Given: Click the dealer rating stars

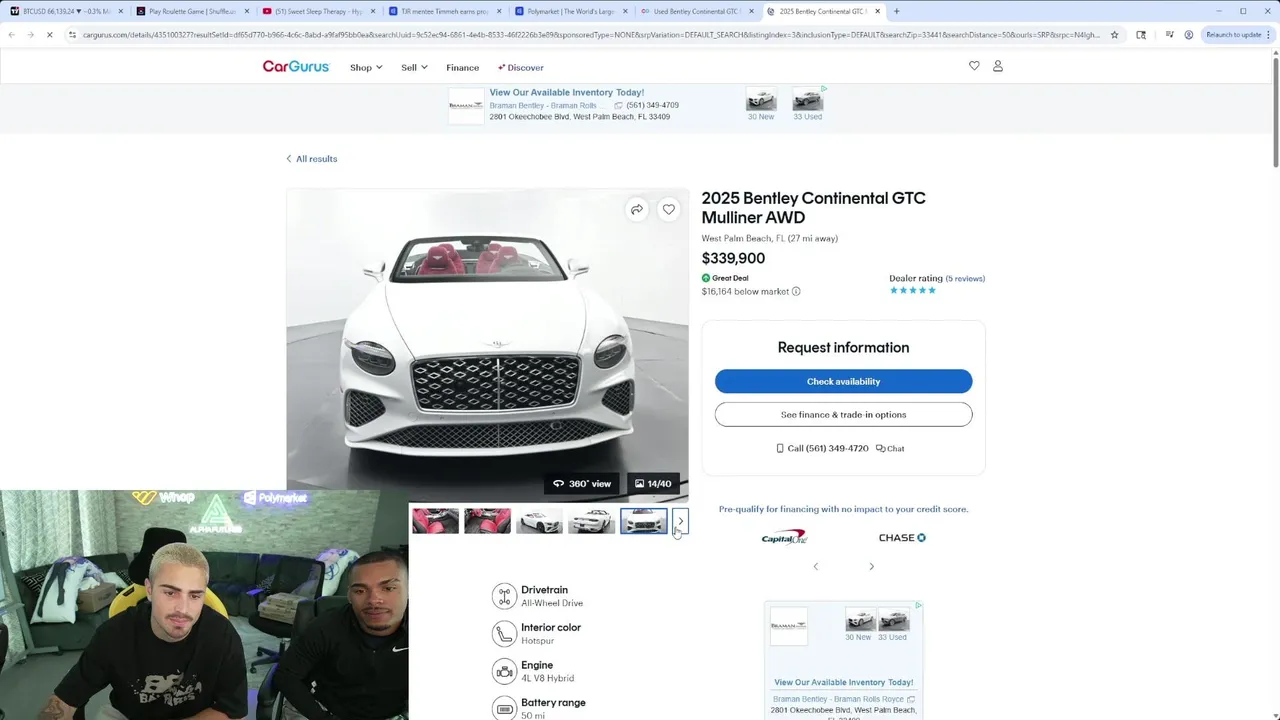Looking at the screenshot, I should (913, 291).
